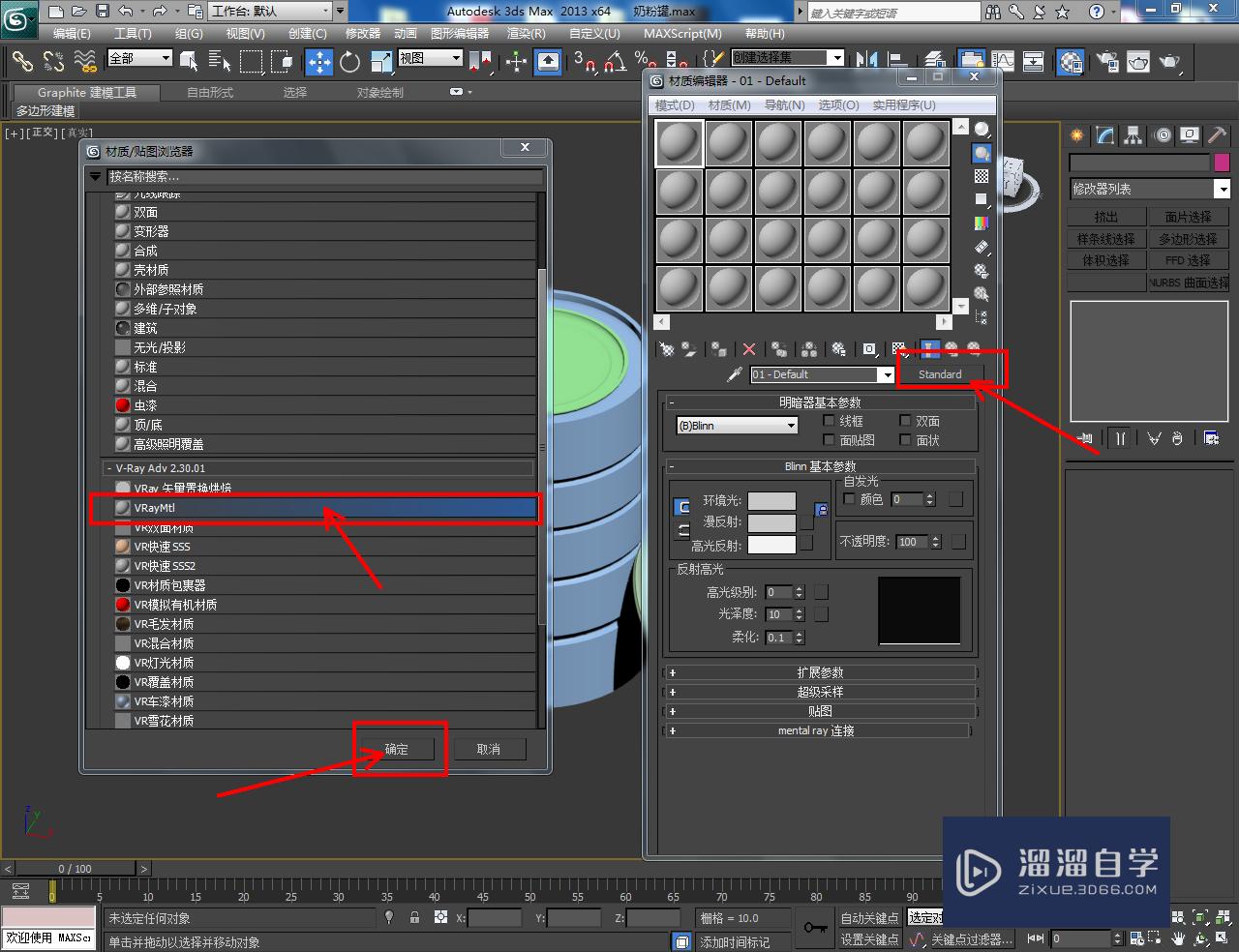Click the Save File icon in title bar
Viewport: 1239px width, 952px height.
[x=103, y=12]
